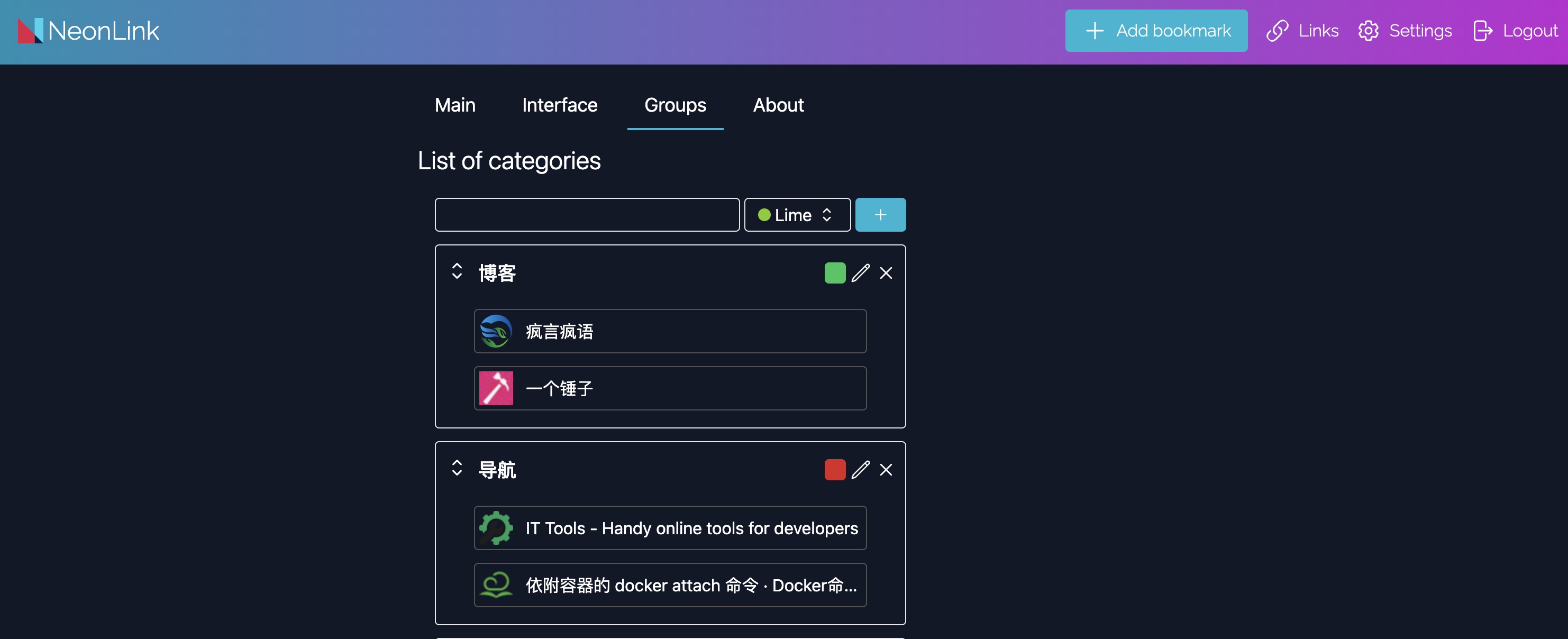
Task: Click the hammer favicon of 一个锤子
Action: click(496, 388)
